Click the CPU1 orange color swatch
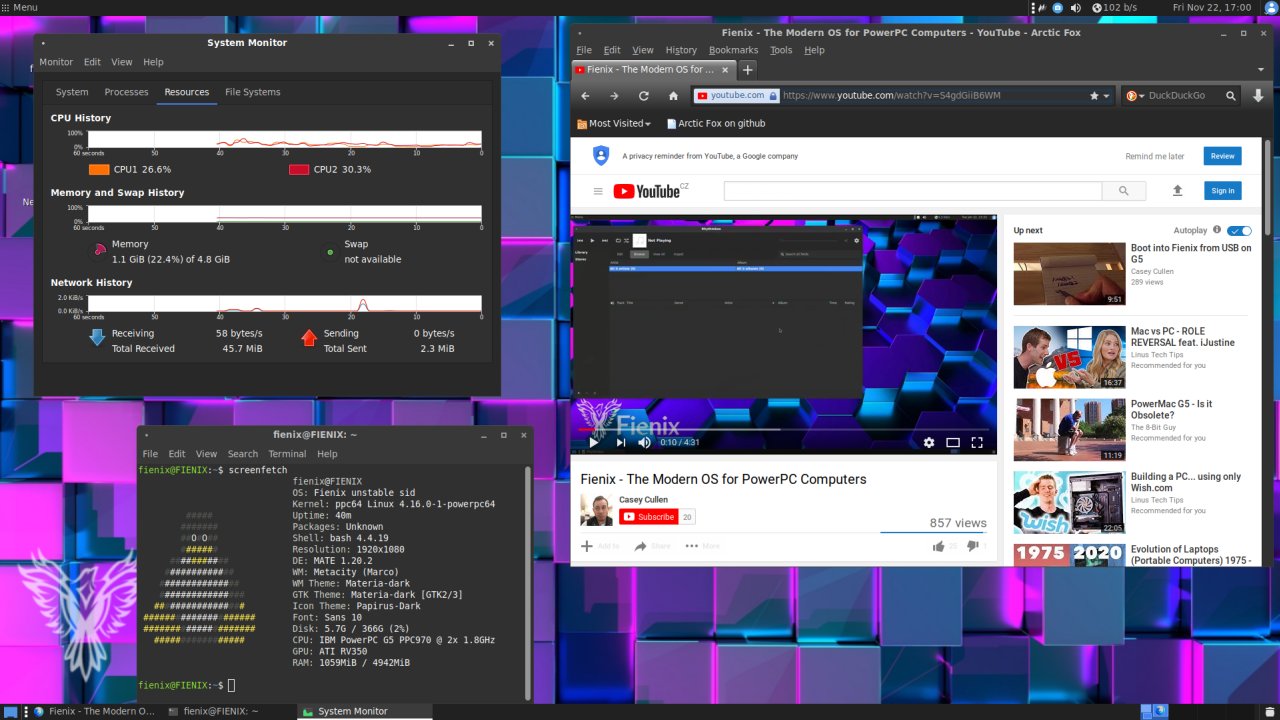This screenshot has height=720, width=1280. coord(99,169)
